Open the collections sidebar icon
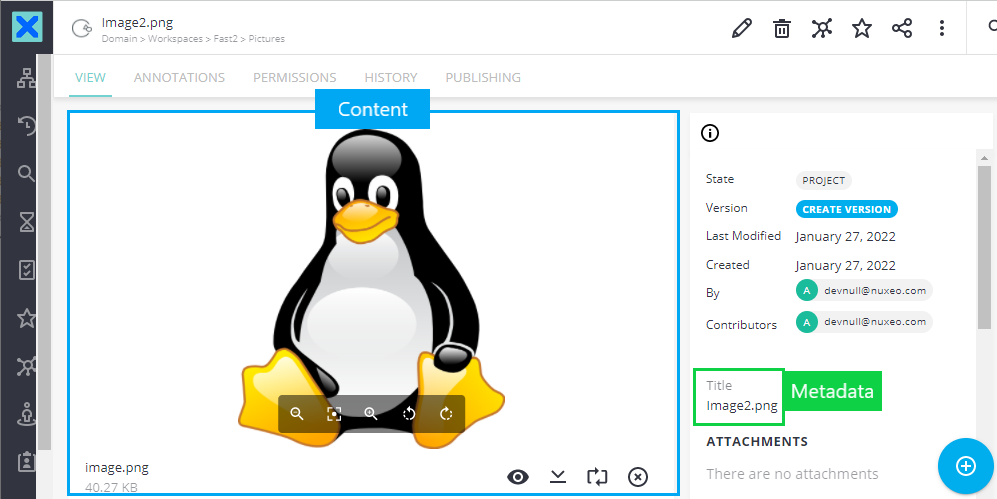997x499 pixels. click(x=27, y=366)
